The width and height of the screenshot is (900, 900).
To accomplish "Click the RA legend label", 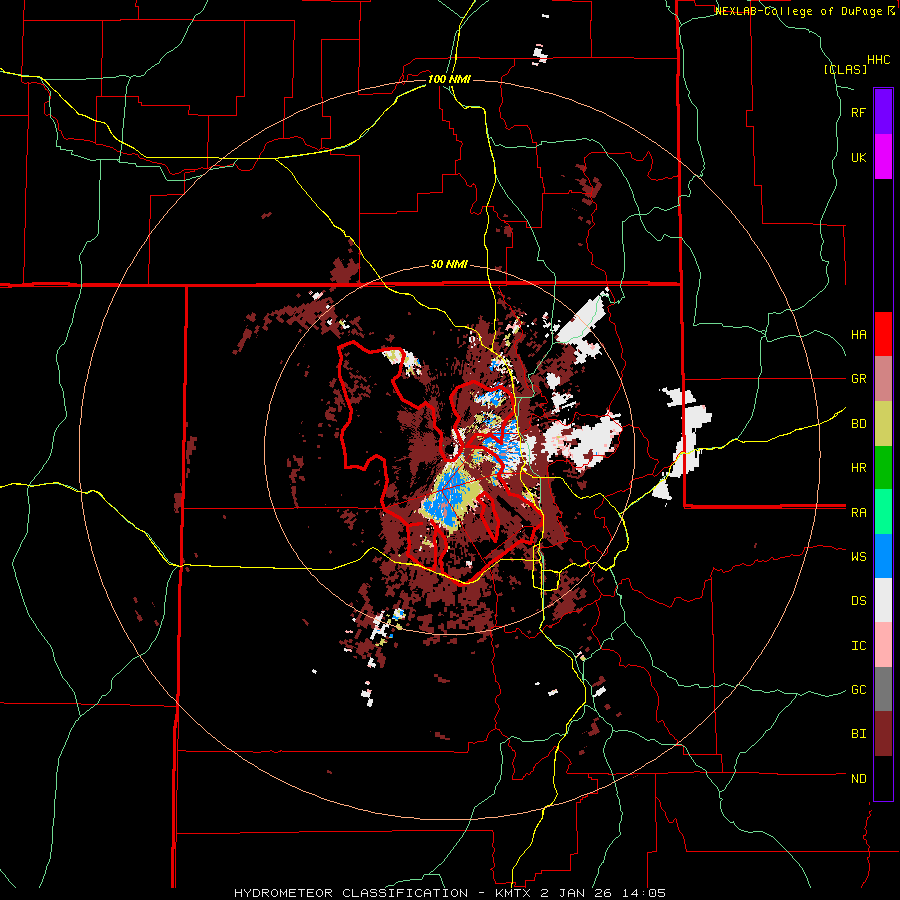I will coord(858,513).
